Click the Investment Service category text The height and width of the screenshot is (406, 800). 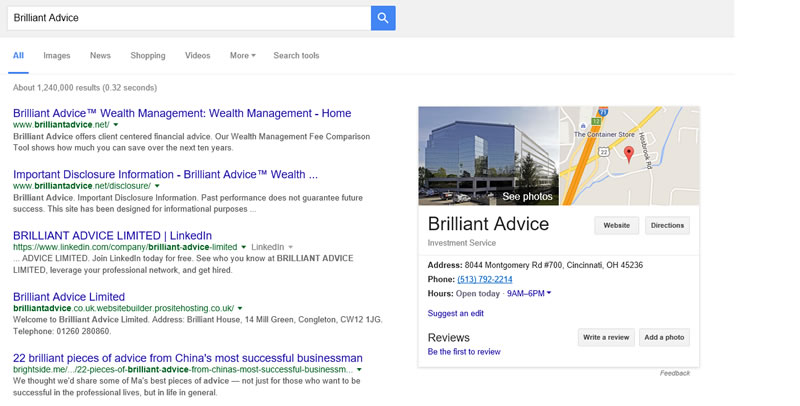(x=462, y=243)
